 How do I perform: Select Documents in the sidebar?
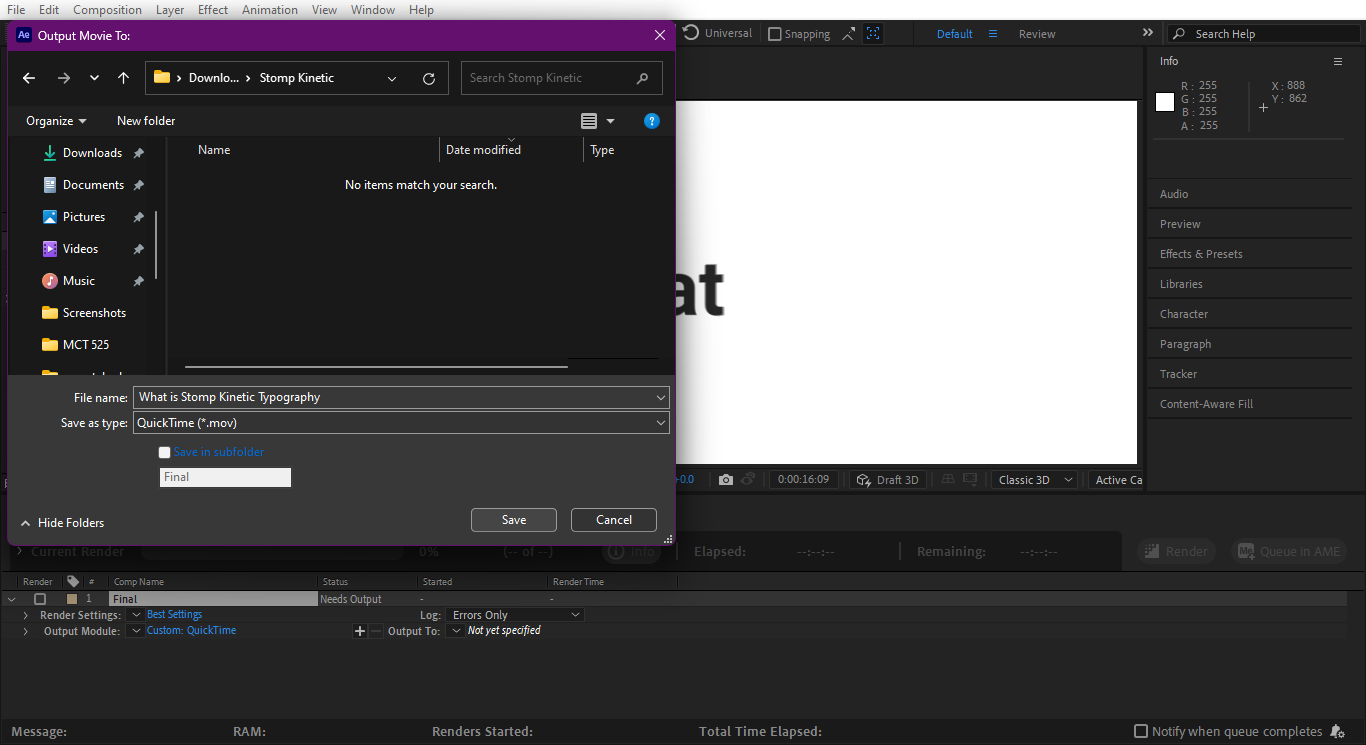(x=93, y=185)
